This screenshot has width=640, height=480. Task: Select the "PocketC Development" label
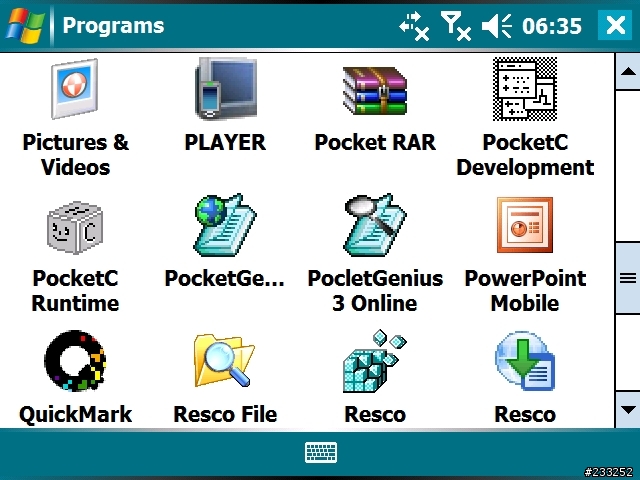click(525, 155)
